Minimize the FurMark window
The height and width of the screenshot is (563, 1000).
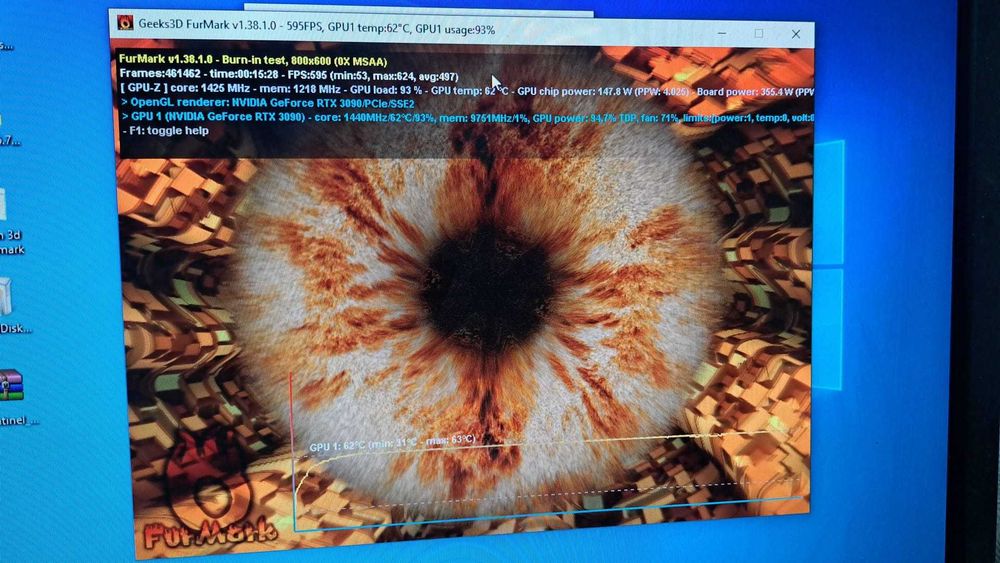[x=721, y=33]
